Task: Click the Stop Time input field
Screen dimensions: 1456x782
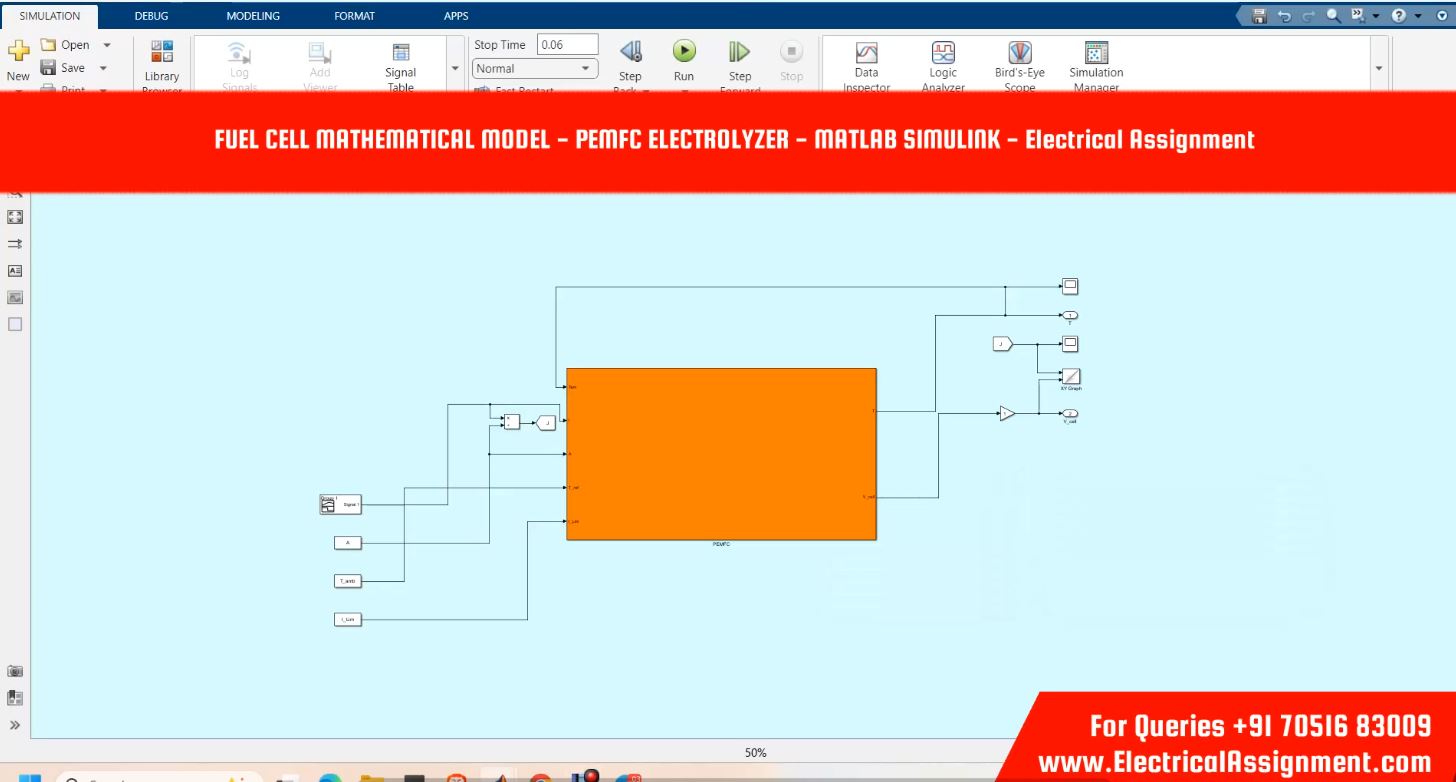Action: 567,45
